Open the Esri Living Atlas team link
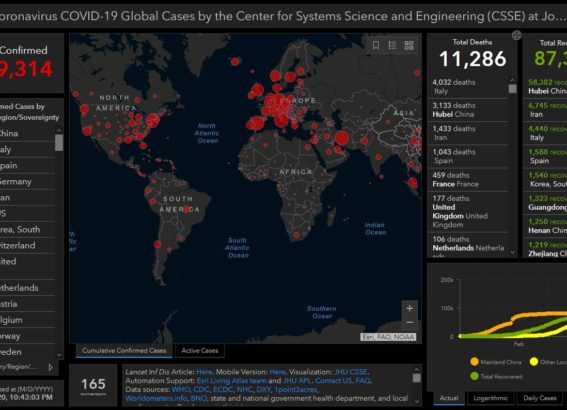This screenshot has width=567, height=410. [x=231, y=381]
